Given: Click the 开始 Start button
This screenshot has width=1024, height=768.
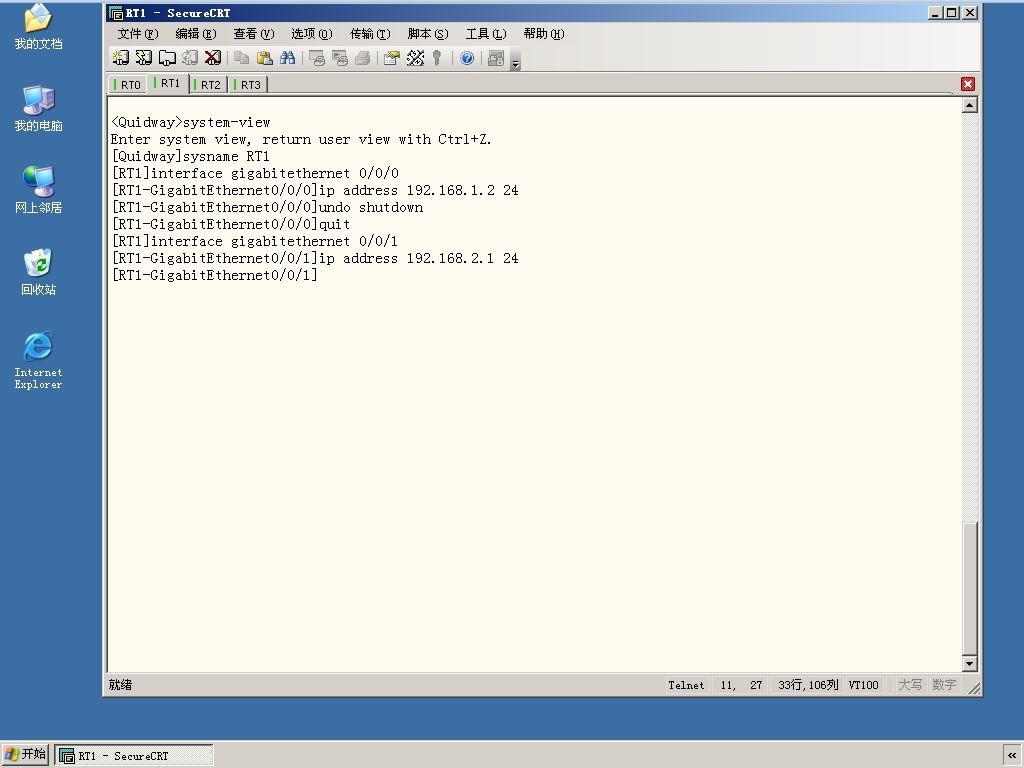Looking at the screenshot, I should tap(25, 754).
